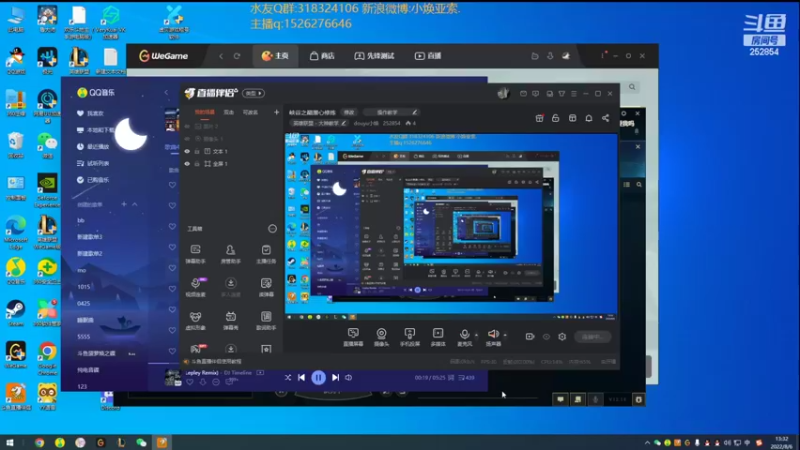Click the Windows Start button
Viewport: 800px width, 450px height.
point(9,442)
